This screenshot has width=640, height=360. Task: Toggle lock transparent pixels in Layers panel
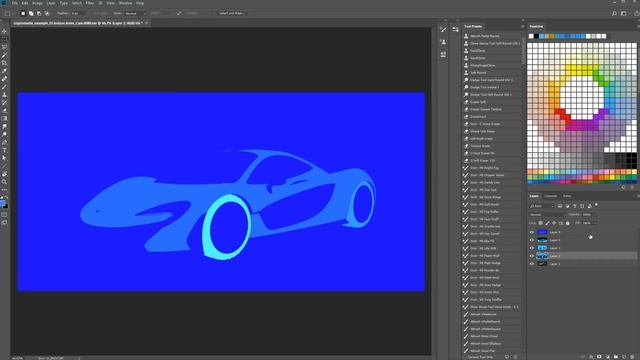(x=540, y=223)
